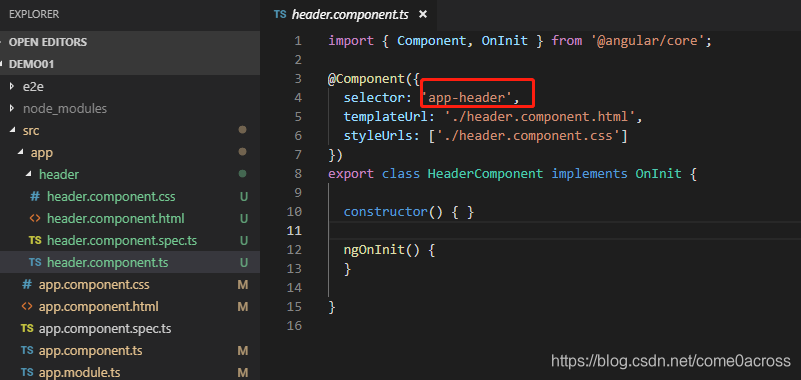Click the git status dot on app folder

(x=243, y=152)
